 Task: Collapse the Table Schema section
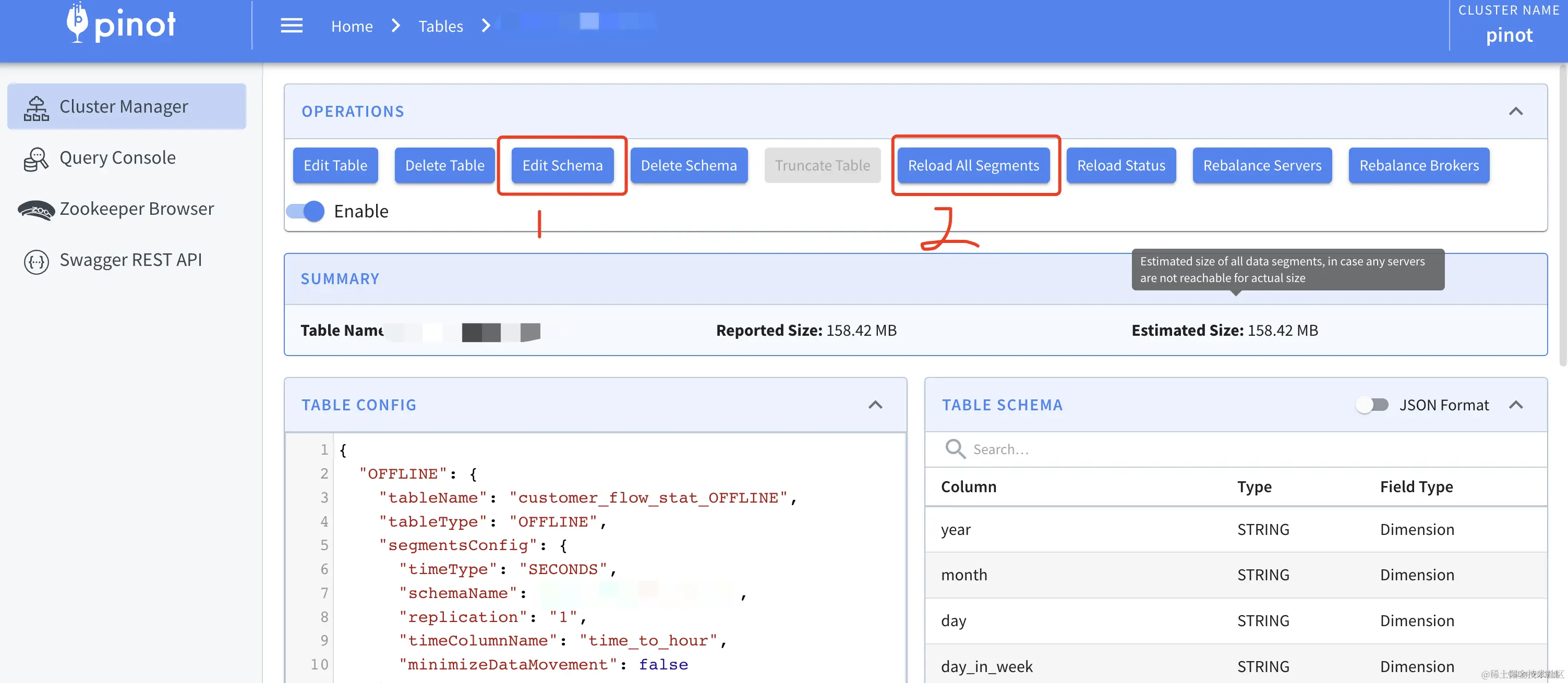[x=1516, y=405]
